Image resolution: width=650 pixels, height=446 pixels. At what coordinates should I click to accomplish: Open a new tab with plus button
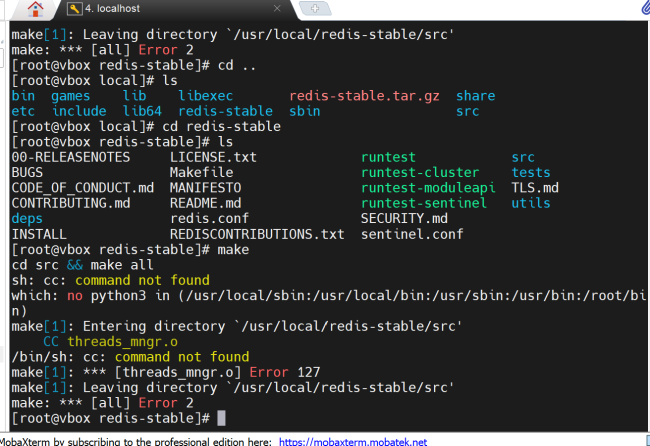tap(316, 9)
